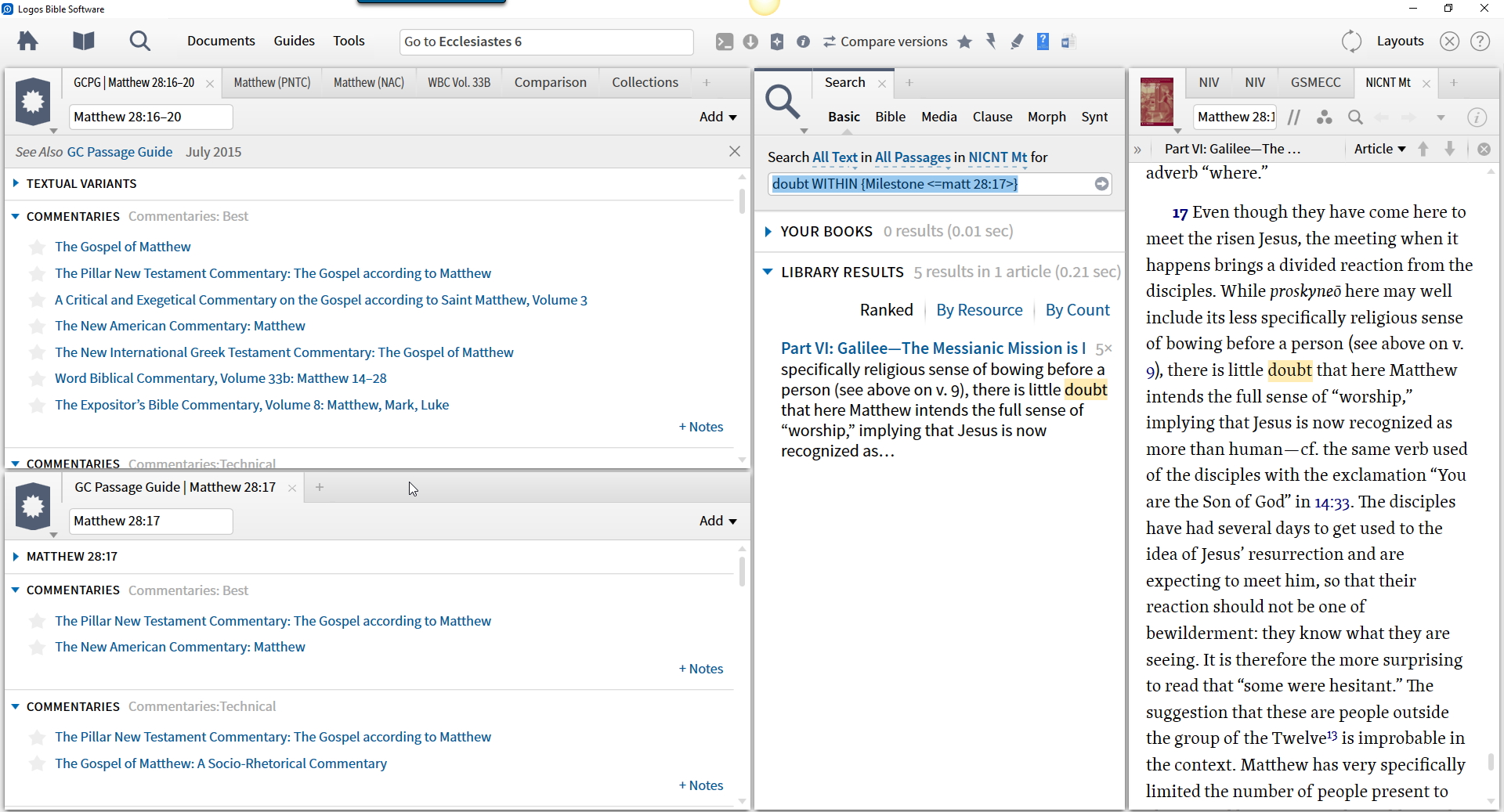This screenshot has height=812, width=1504.
Task: Open the navigation history dropdown arrow
Action: (1441, 117)
